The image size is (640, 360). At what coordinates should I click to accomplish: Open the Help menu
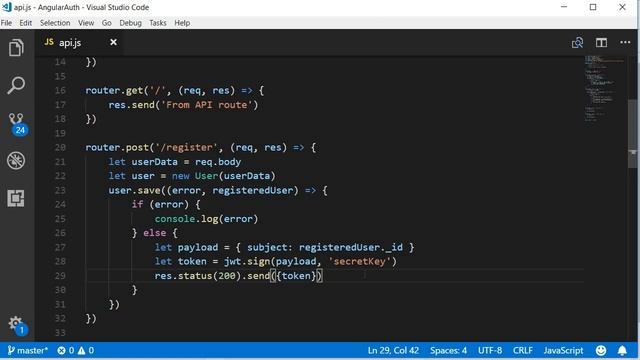click(x=182, y=23)
